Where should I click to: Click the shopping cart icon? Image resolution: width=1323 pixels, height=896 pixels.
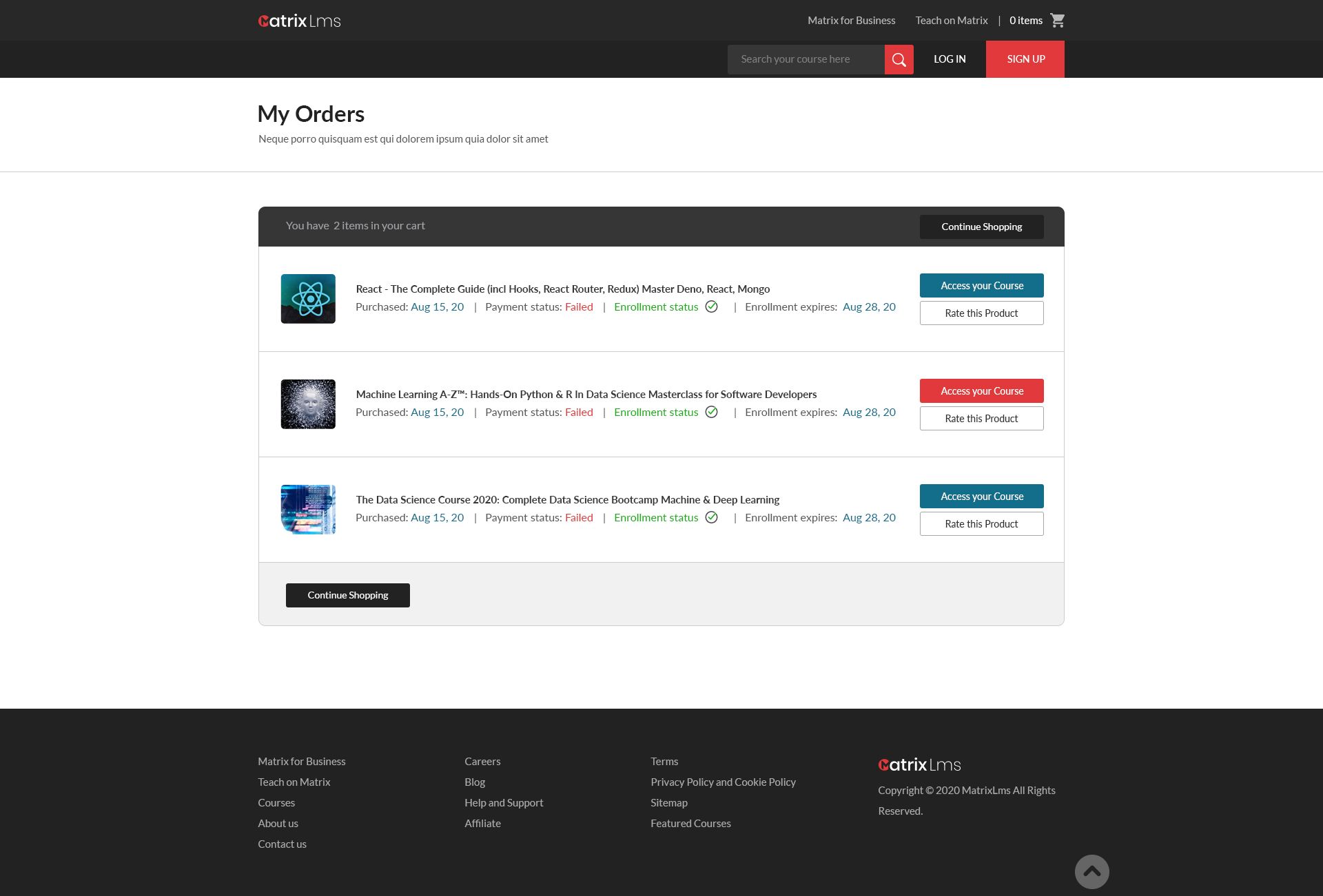coord(1058,21)
